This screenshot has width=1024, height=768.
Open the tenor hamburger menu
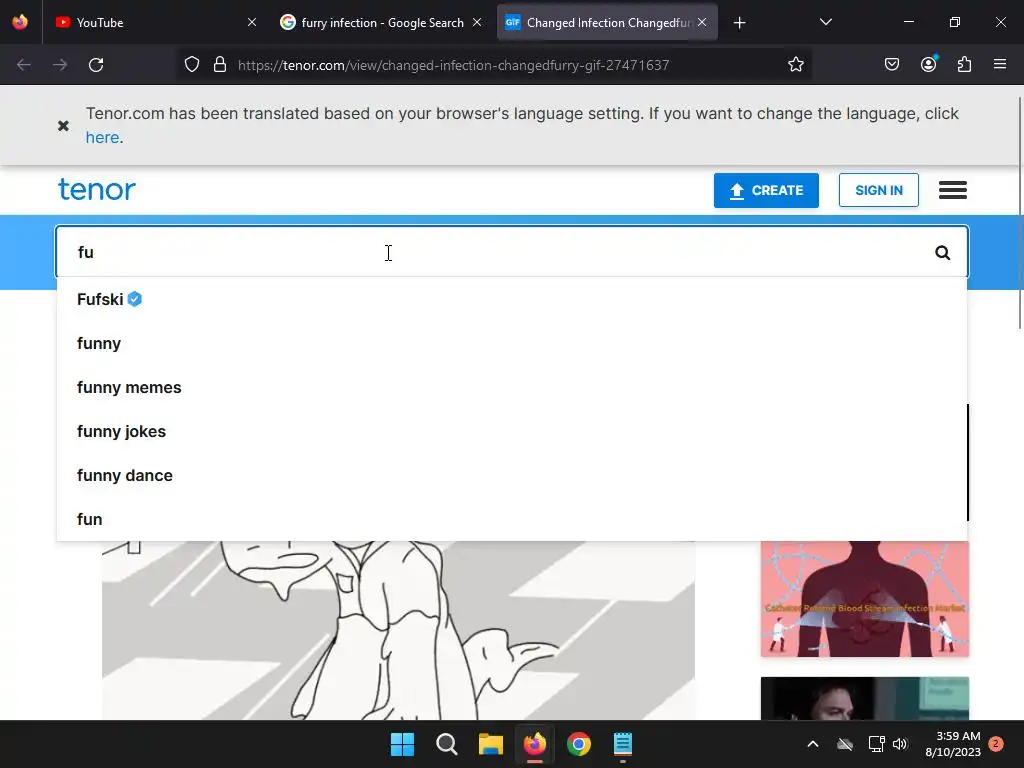(953, 190)
